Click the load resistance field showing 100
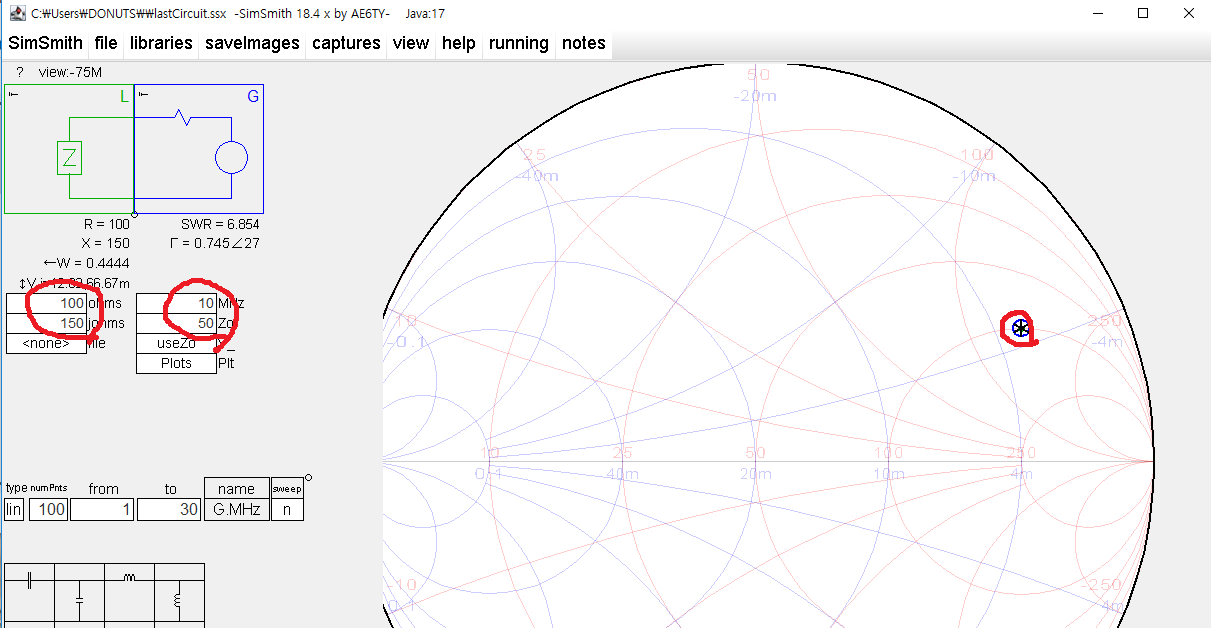This screenshot has height=628, width=1211. pyautogui.click(x=47, y=303)
